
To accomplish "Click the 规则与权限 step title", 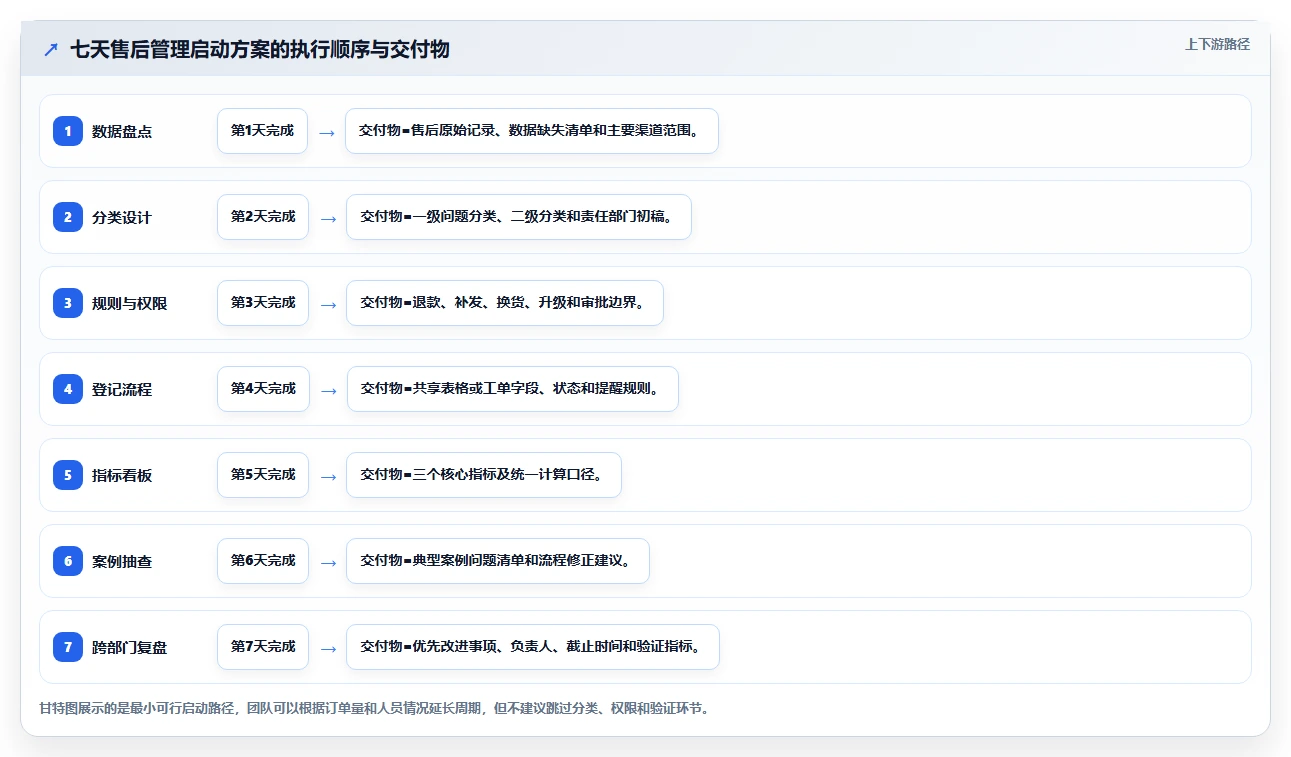I will (x=130, y=303).
